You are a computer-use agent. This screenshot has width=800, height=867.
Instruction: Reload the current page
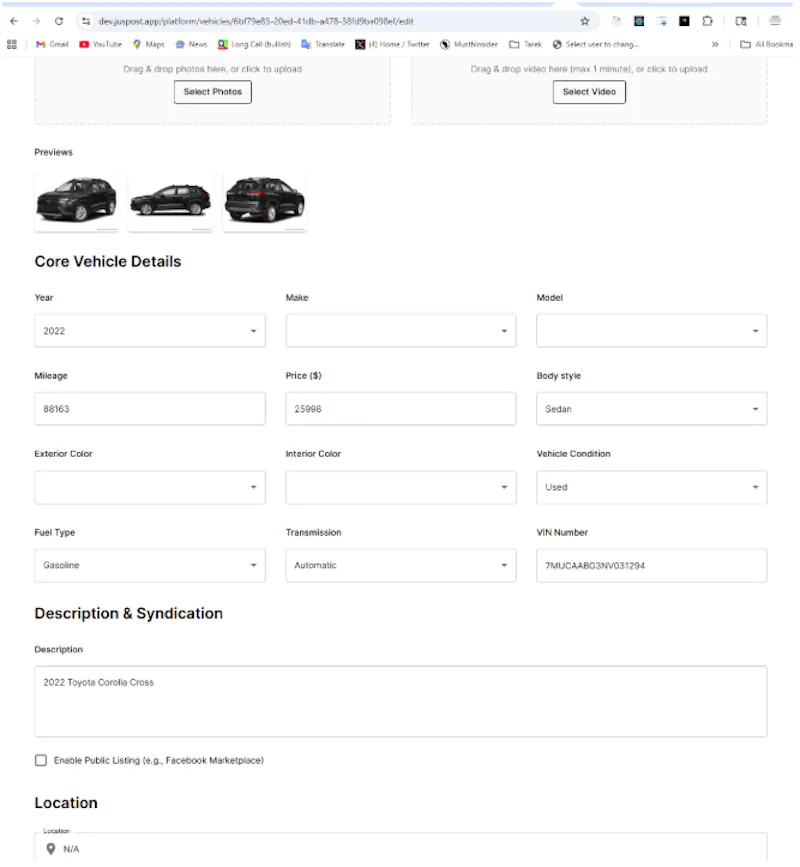pyautogui.click(x=59, y=21)
